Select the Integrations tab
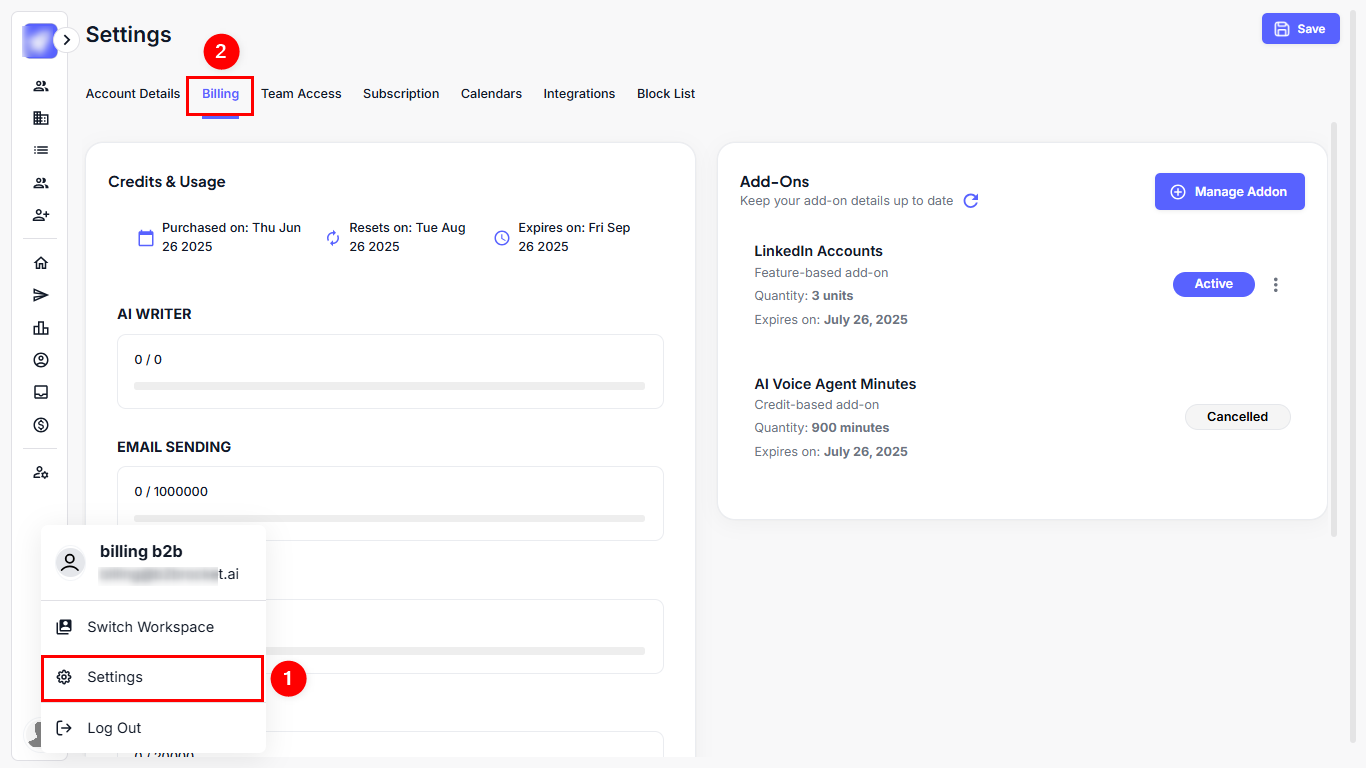The image size is (1366, 768). (579, 94)
